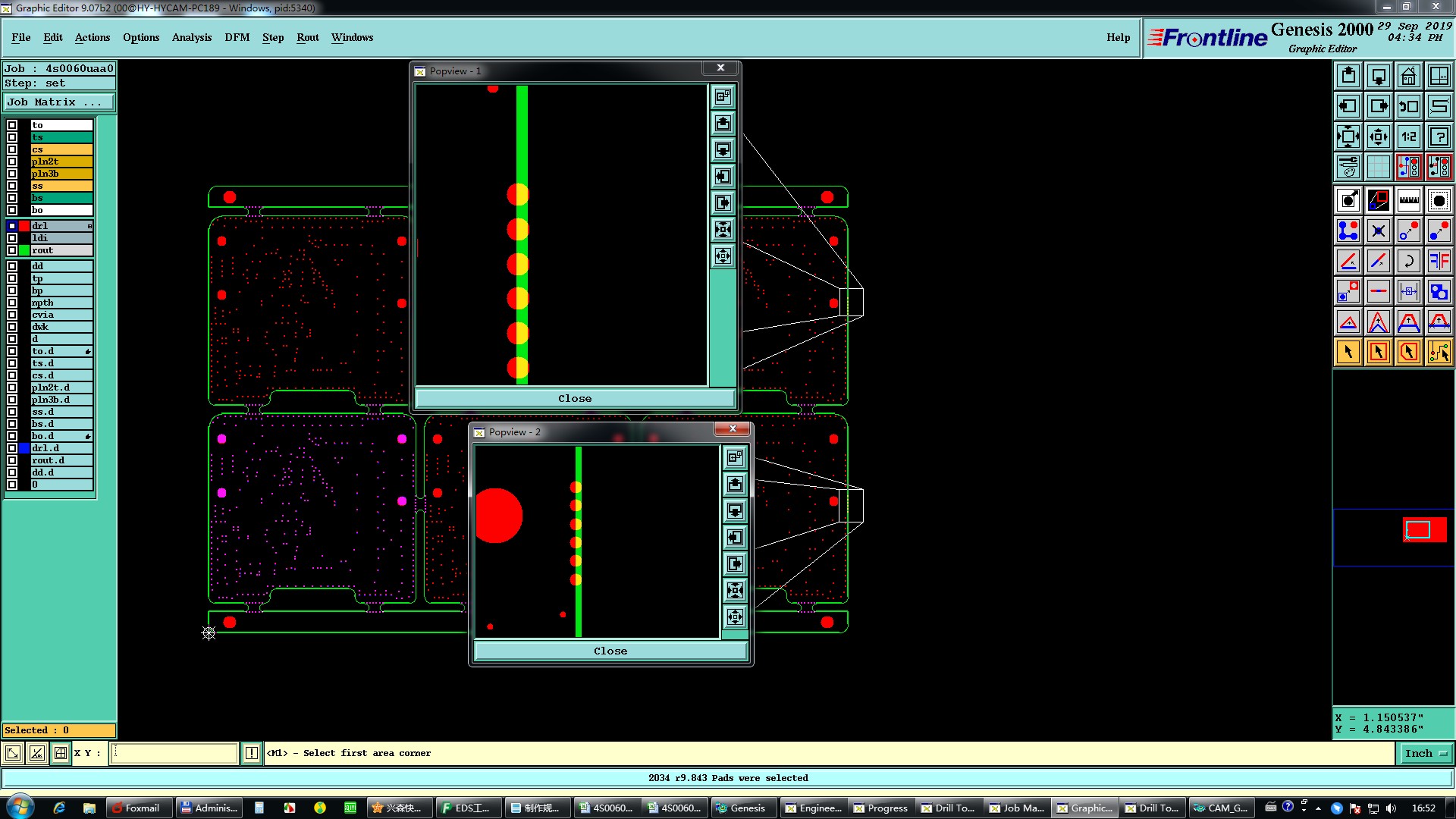Click the Pan Left view icon

click(x=1348, y=106)
